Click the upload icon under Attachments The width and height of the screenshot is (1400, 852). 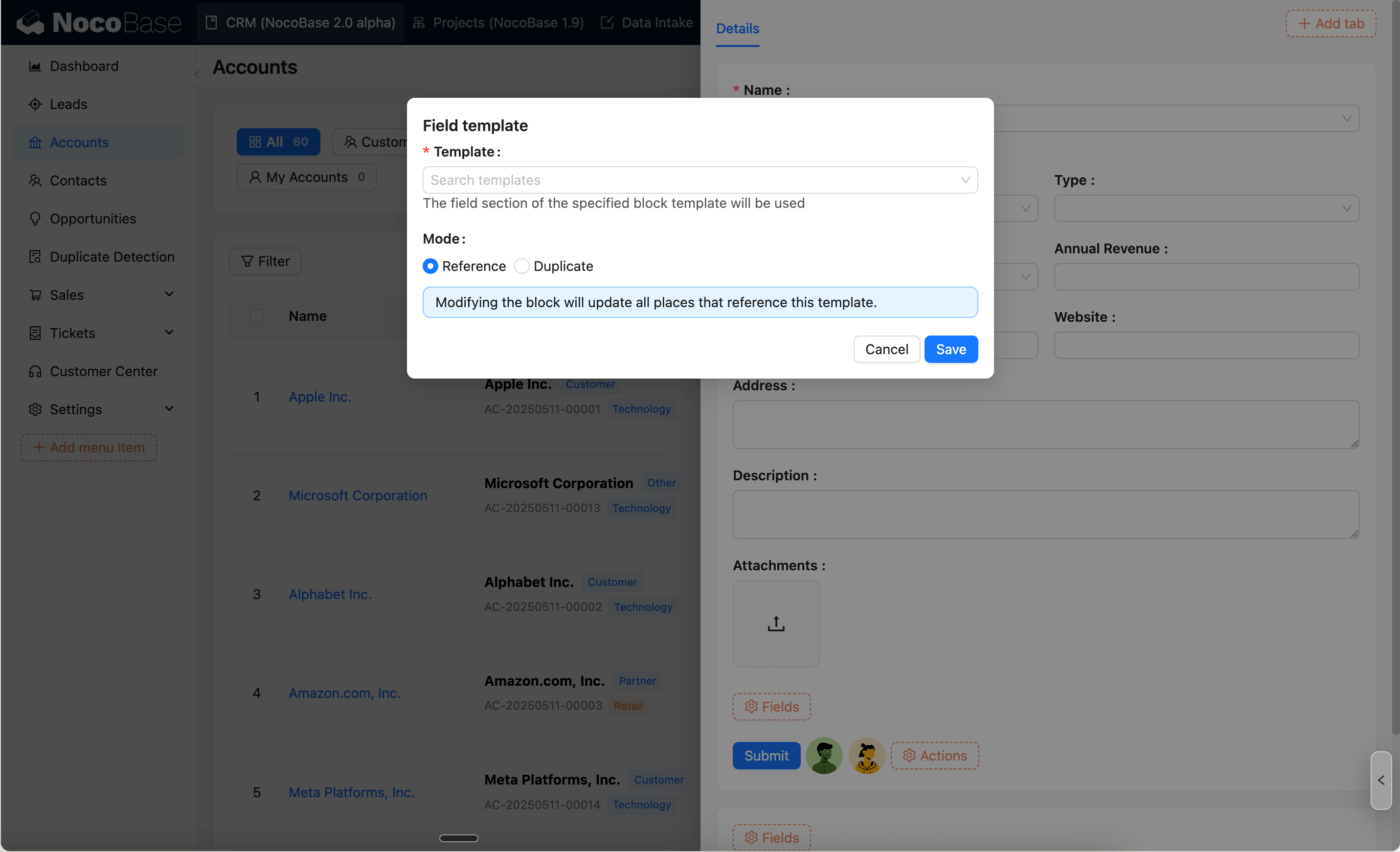[776, 624]
